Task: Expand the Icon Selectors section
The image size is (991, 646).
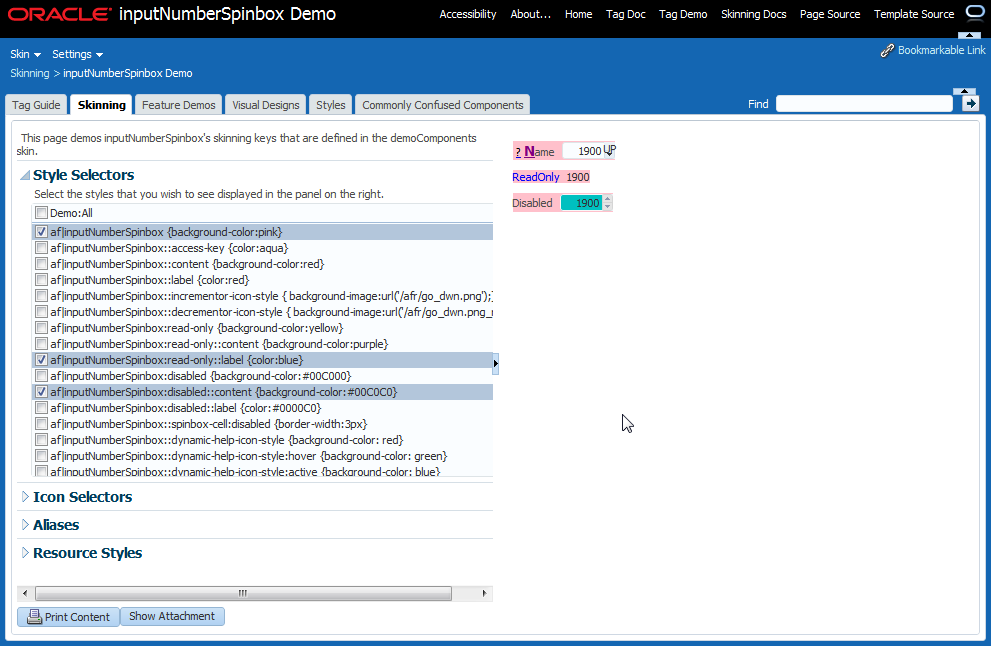Action: click(x=25, y=497)
